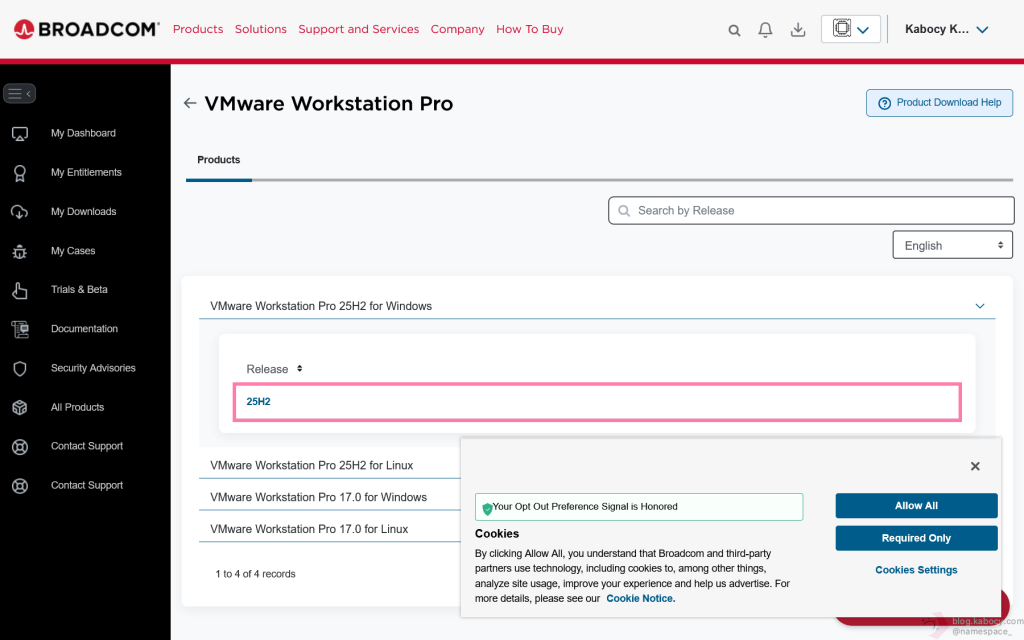Click the Search by Release field
This screenshot has height=640, width=1024.
811,211
